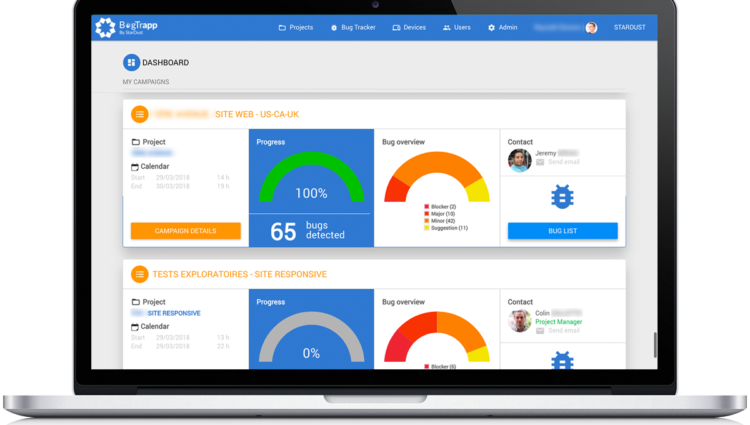Click the CAMPAIGN DETAILS button
Screen dimensions: 750x425
(186, 230)
